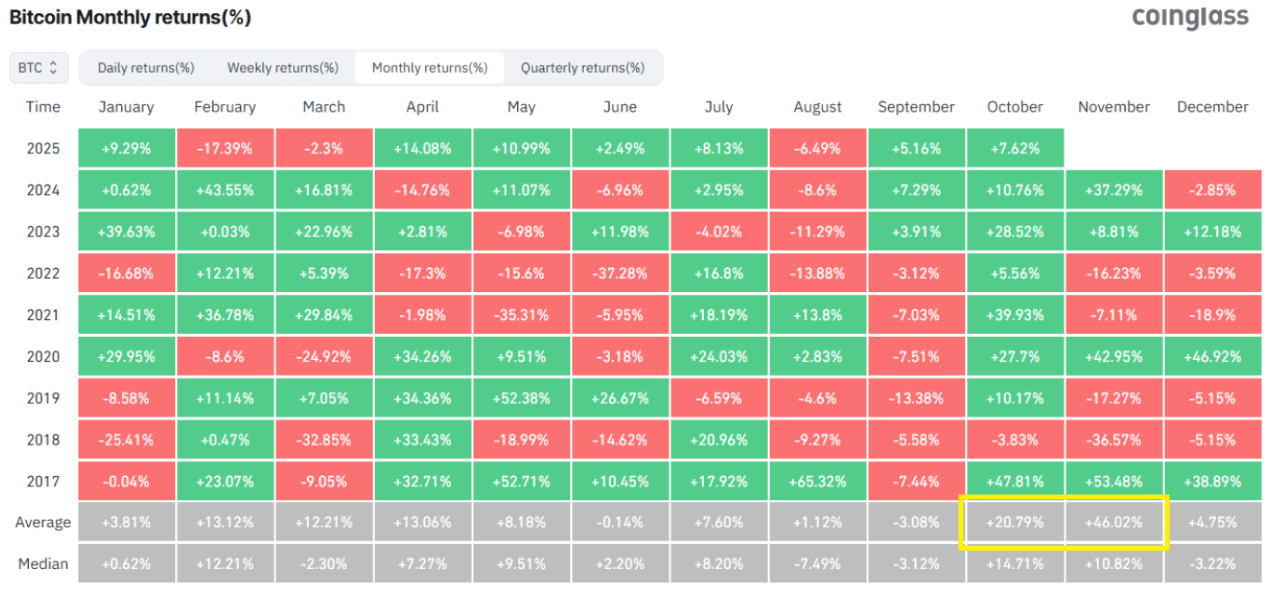1269x589 pixels.
Task: Click the January column header
Action: pyautogui.click(x=127, y=107)
